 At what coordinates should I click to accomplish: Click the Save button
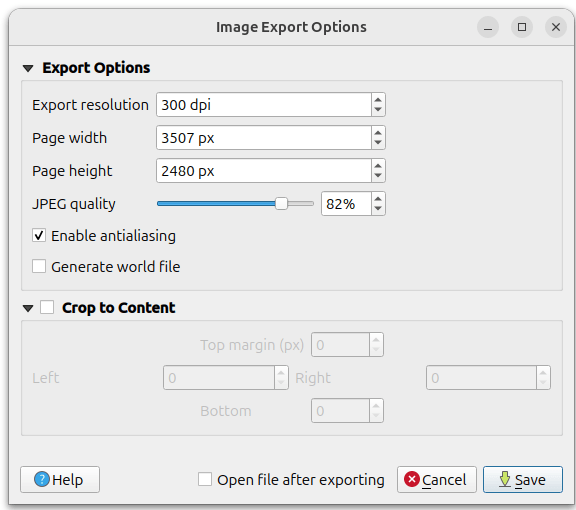coord(523,479)
